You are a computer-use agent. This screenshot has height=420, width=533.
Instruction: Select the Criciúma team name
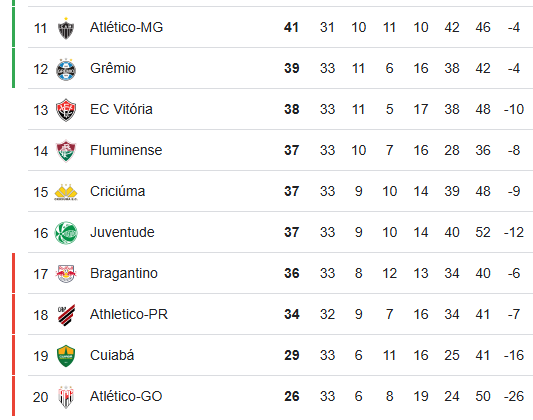(118, 191)
